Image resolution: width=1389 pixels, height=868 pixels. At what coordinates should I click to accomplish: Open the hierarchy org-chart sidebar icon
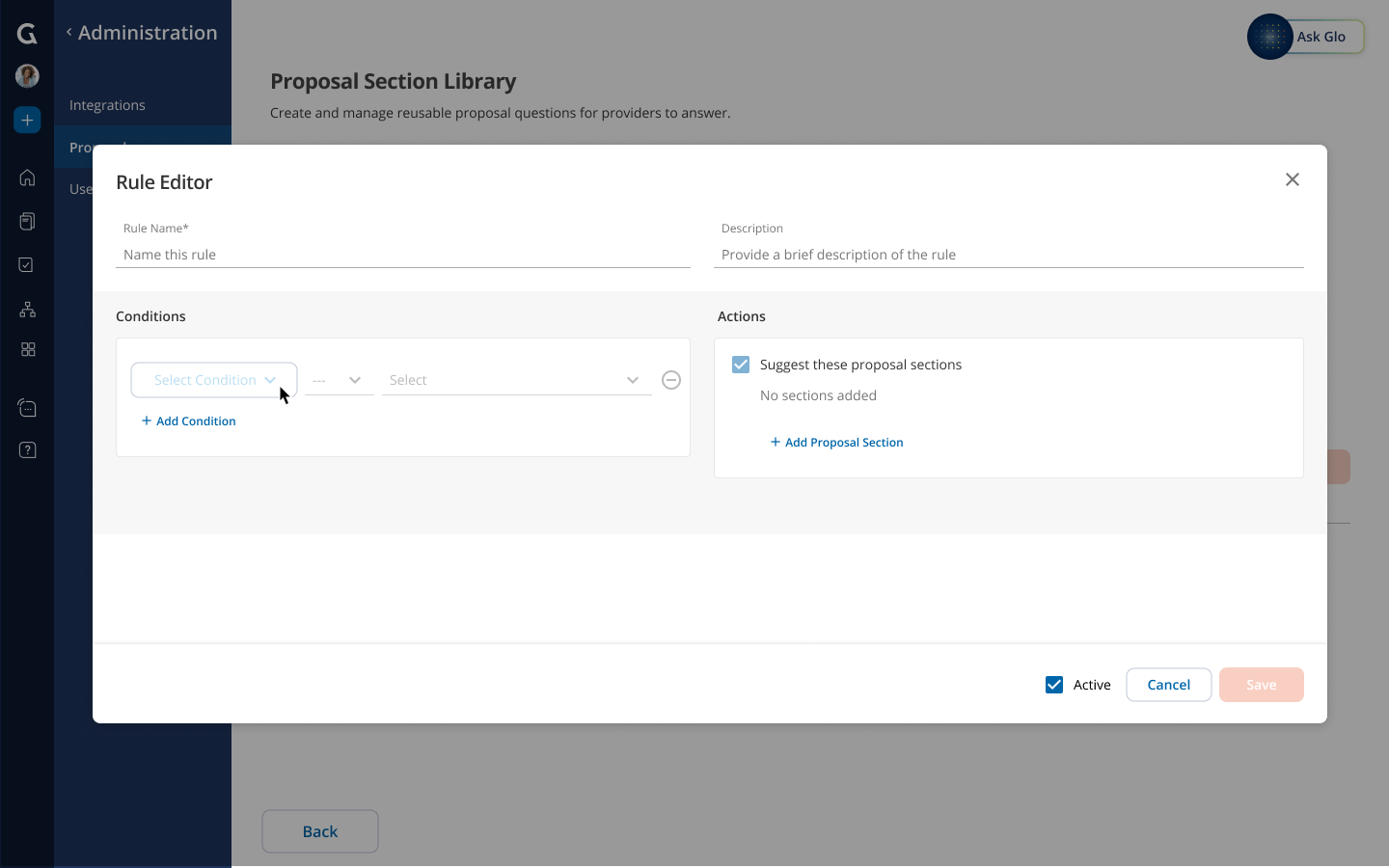[27, 309]
